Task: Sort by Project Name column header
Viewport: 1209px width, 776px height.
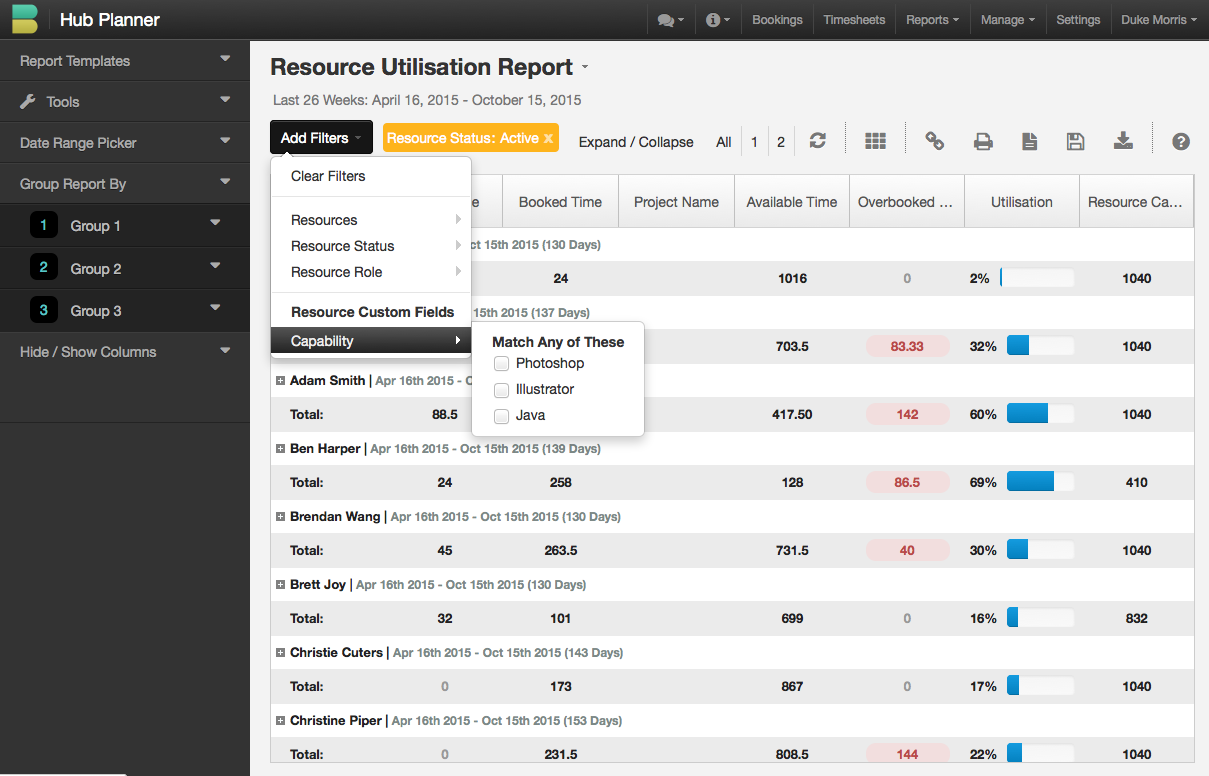Action: tap(676, 202)
